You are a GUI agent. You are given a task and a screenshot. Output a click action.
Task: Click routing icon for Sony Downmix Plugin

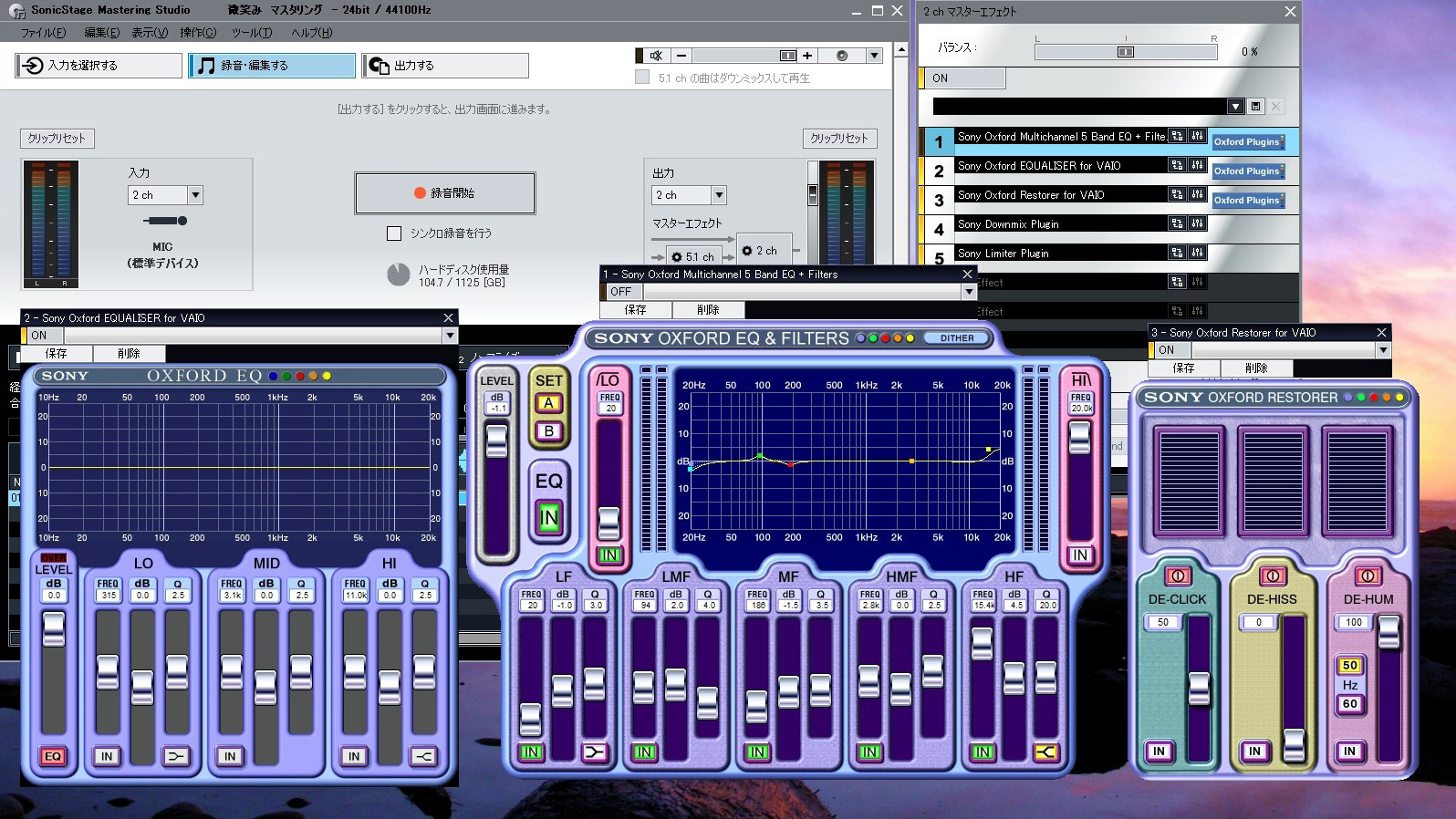pyautogui.click(x=1177, y=223)
